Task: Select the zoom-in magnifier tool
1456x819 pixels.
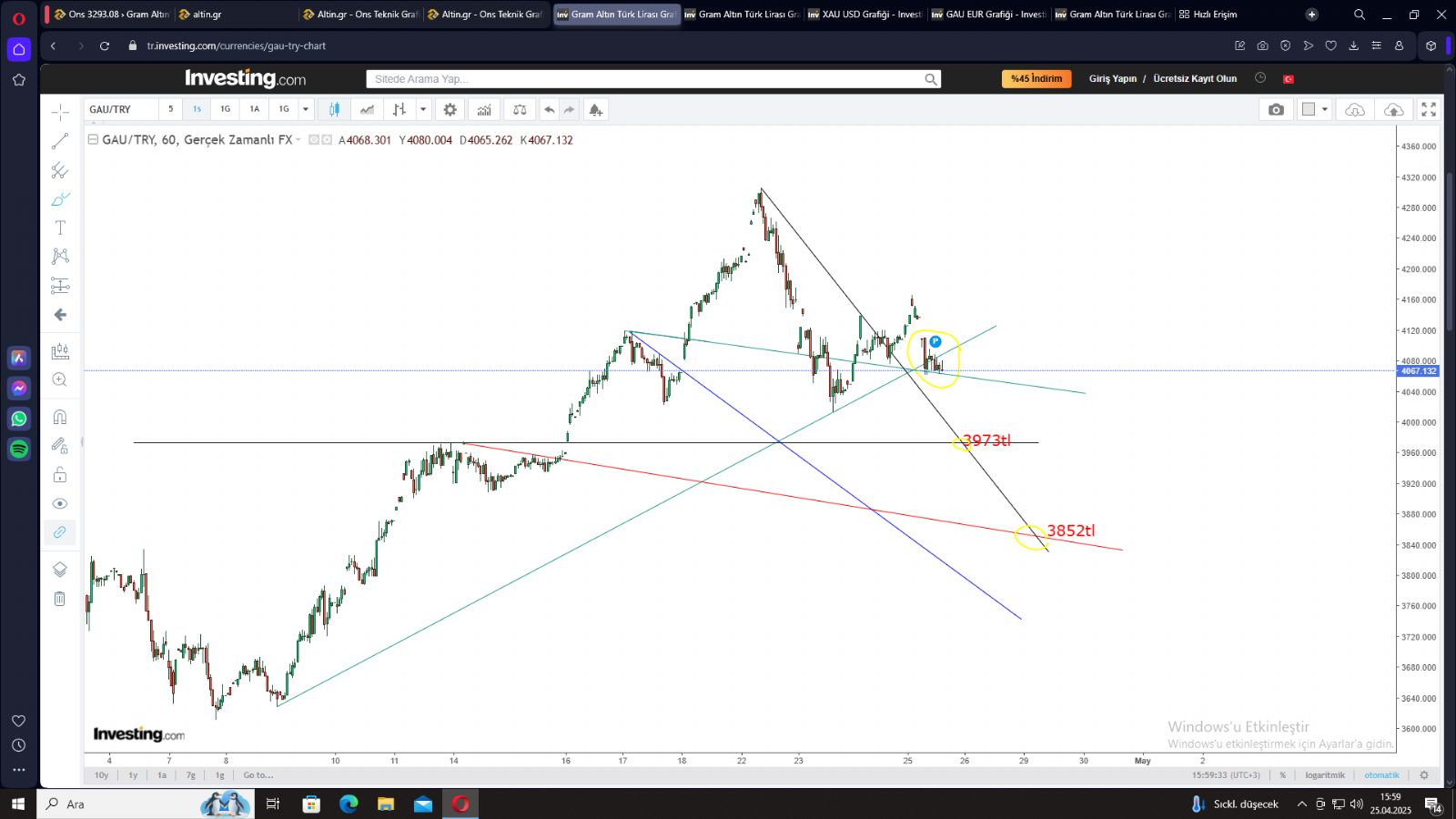Action: pos(60,379)
